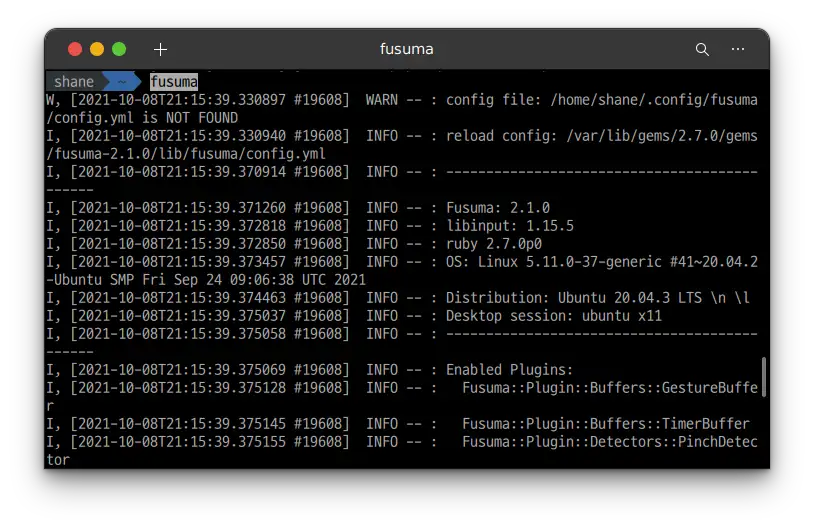Click the 'Fusuma: 2.1.0' version text

point(498,208)
